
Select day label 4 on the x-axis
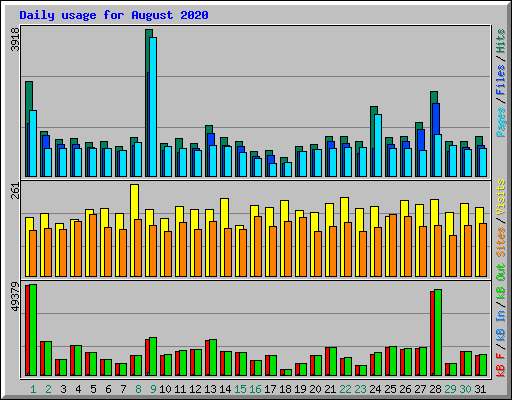coord(78,389)
